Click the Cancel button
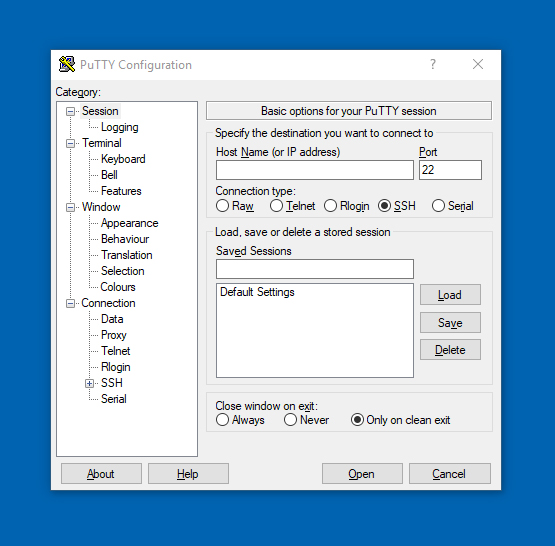 (450, 473)
